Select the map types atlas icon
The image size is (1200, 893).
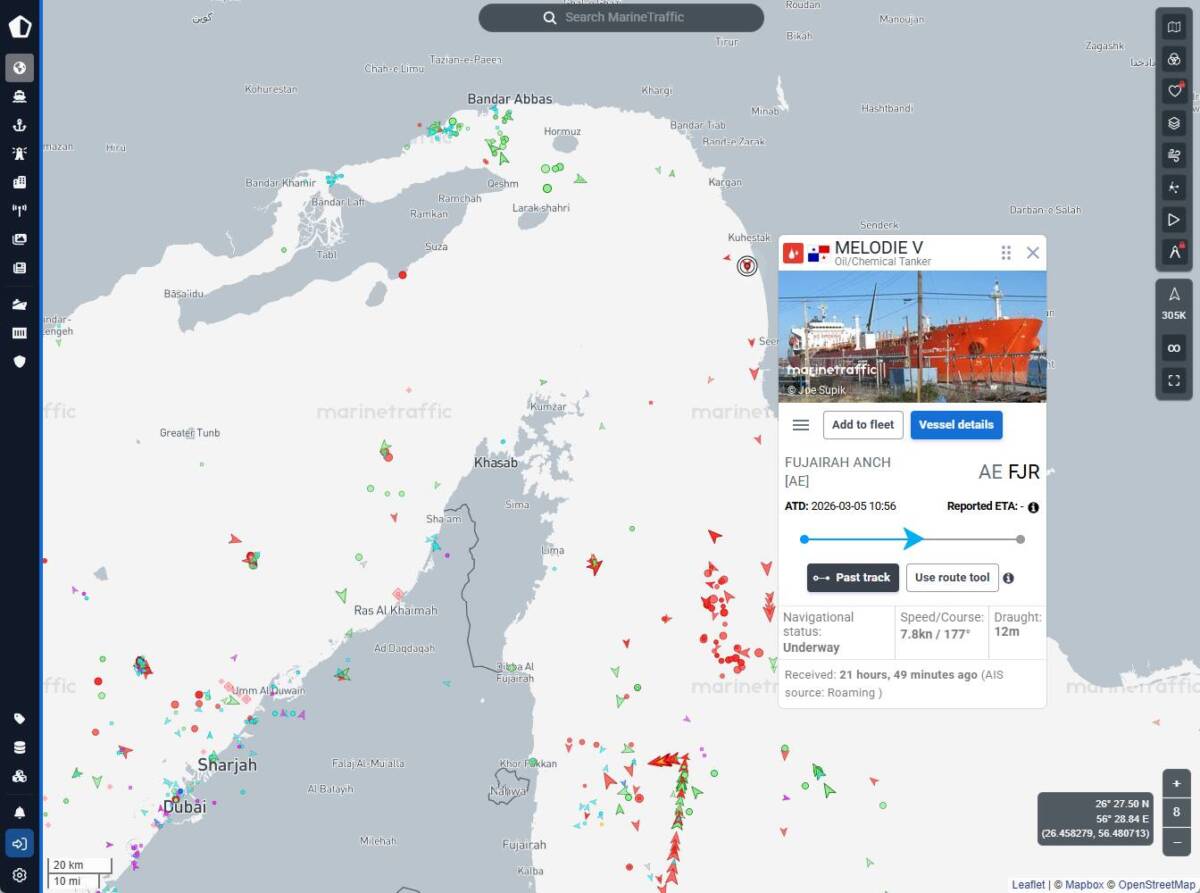[x=1174, y=27]
